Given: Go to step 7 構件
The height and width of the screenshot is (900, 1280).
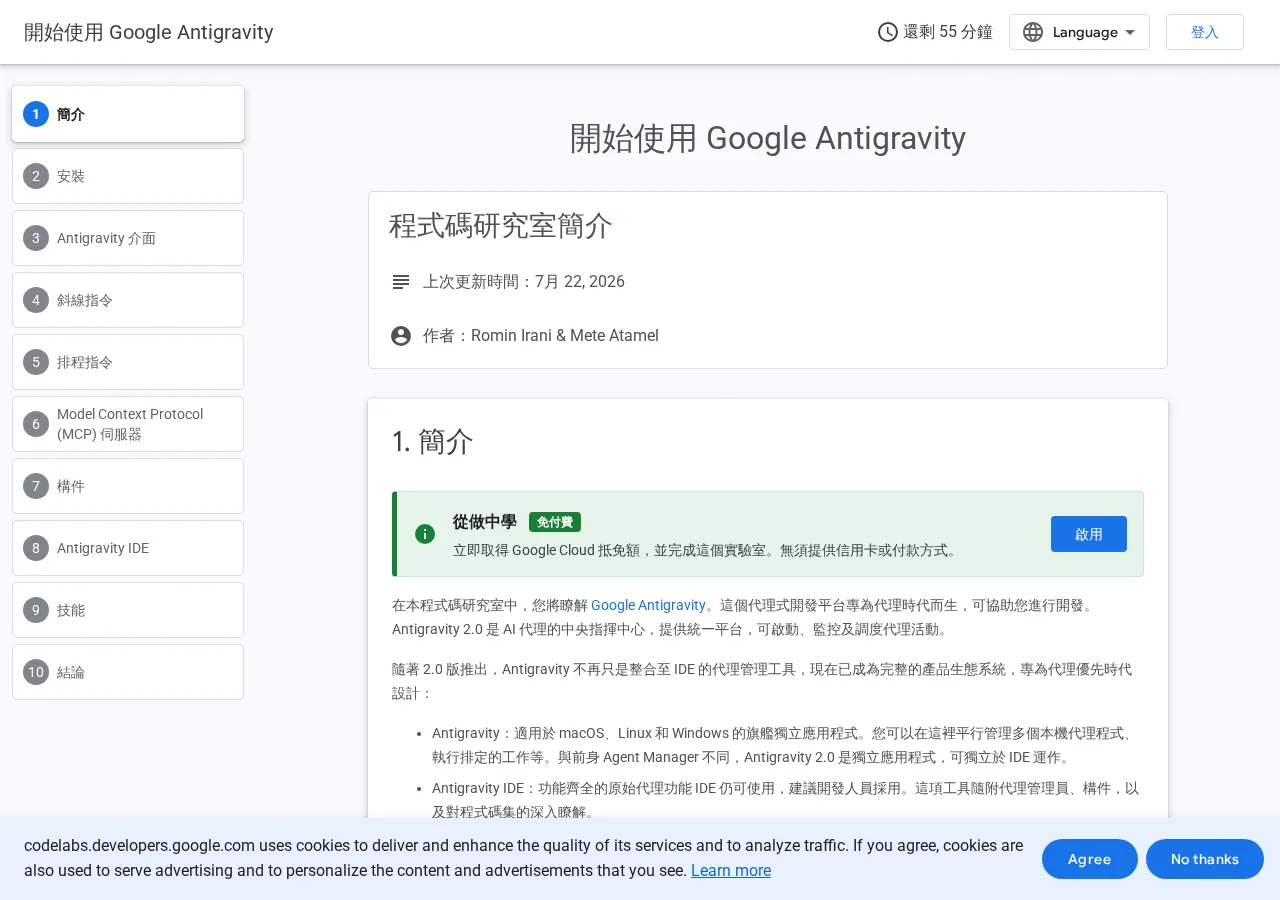Looking at the screenshot, I should [128, 486].
